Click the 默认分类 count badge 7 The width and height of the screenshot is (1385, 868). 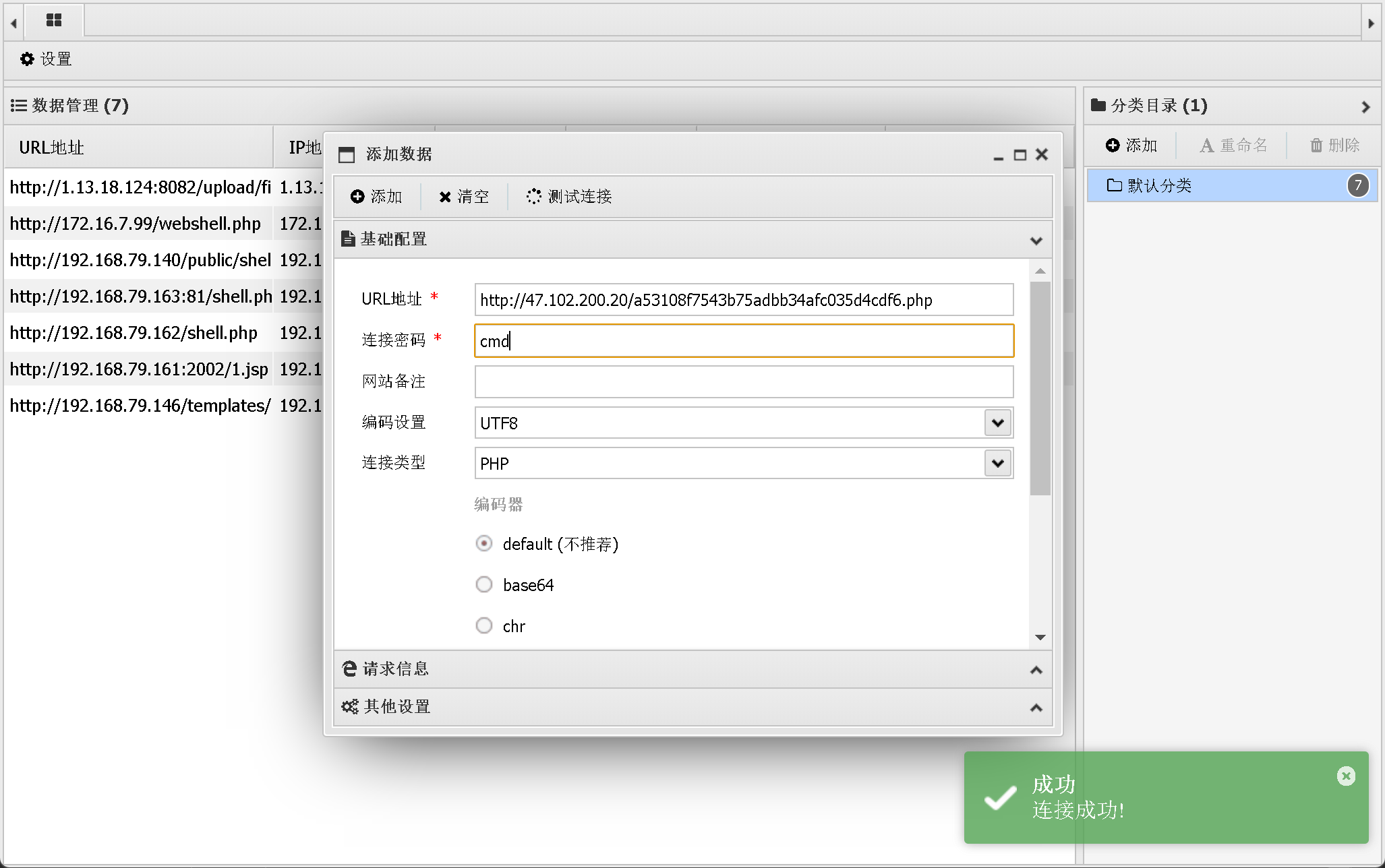1358,185
